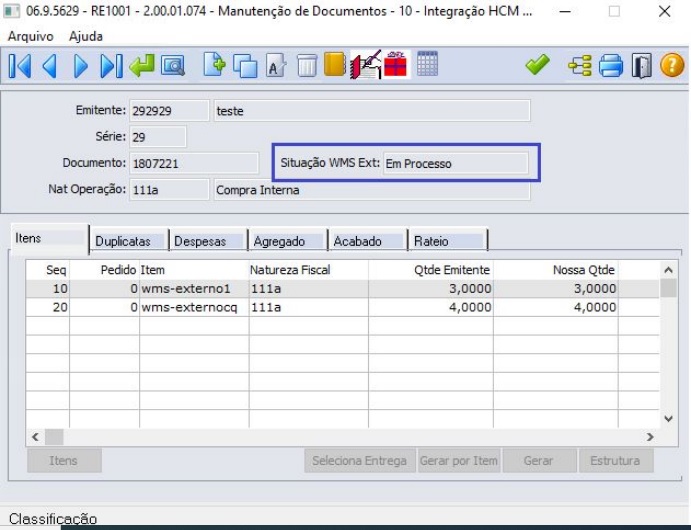
Task: Click the Documento field 1807221
Action: pos(194,163)
